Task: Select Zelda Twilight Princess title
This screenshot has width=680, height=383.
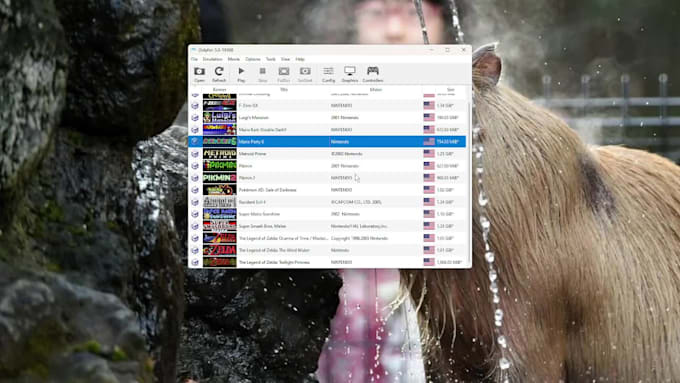Action: [274, 262]
